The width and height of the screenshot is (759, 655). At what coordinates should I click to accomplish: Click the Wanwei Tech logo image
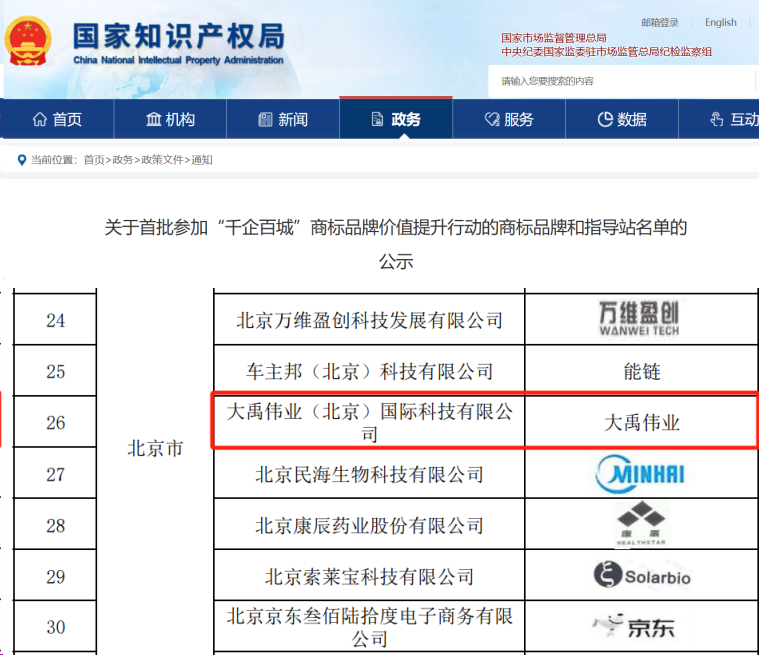(x=639, y=318)
